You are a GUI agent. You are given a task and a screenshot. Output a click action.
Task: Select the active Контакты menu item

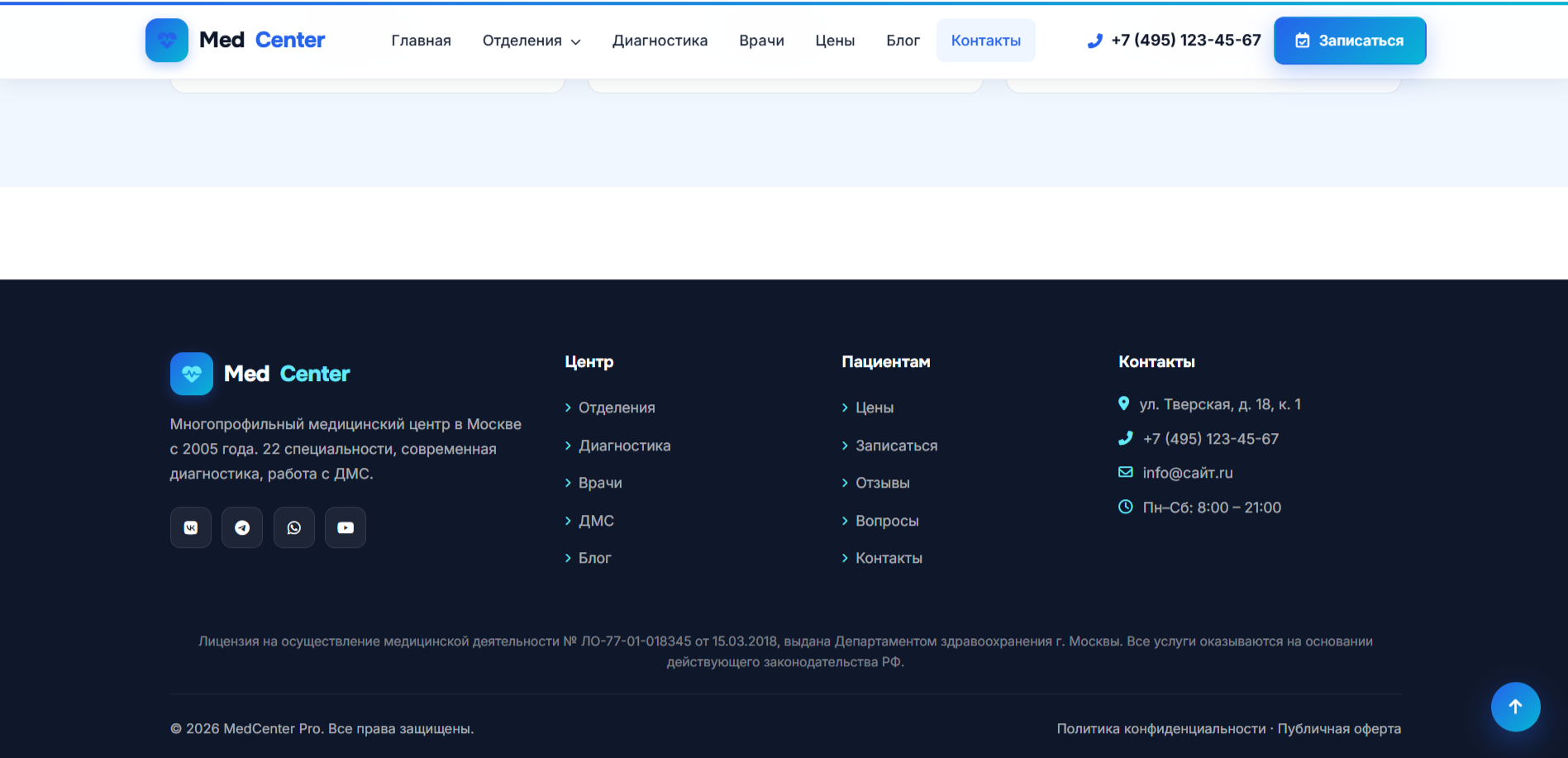[986, 41]
